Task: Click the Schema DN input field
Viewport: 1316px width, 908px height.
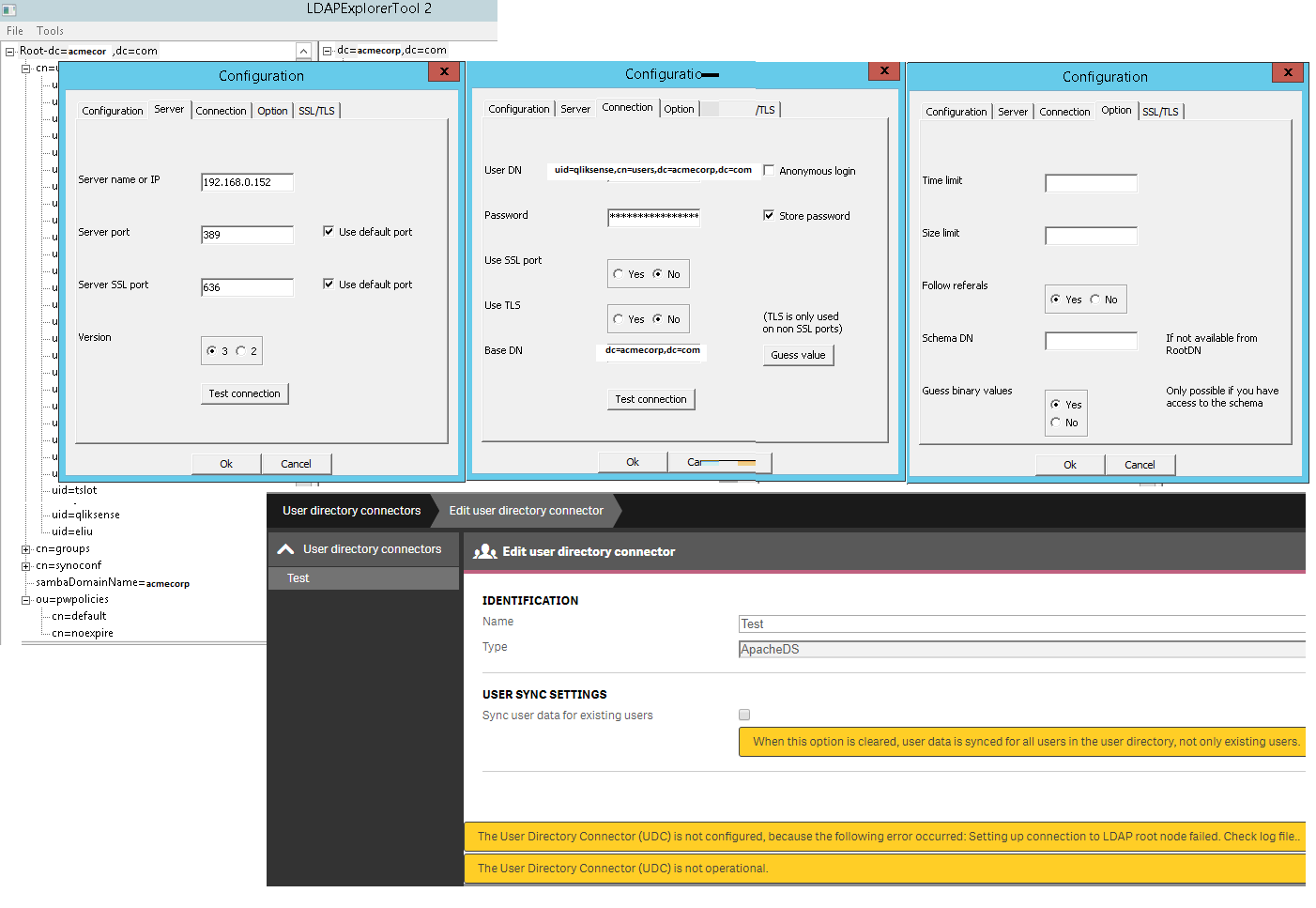Action: point(1091,341)
